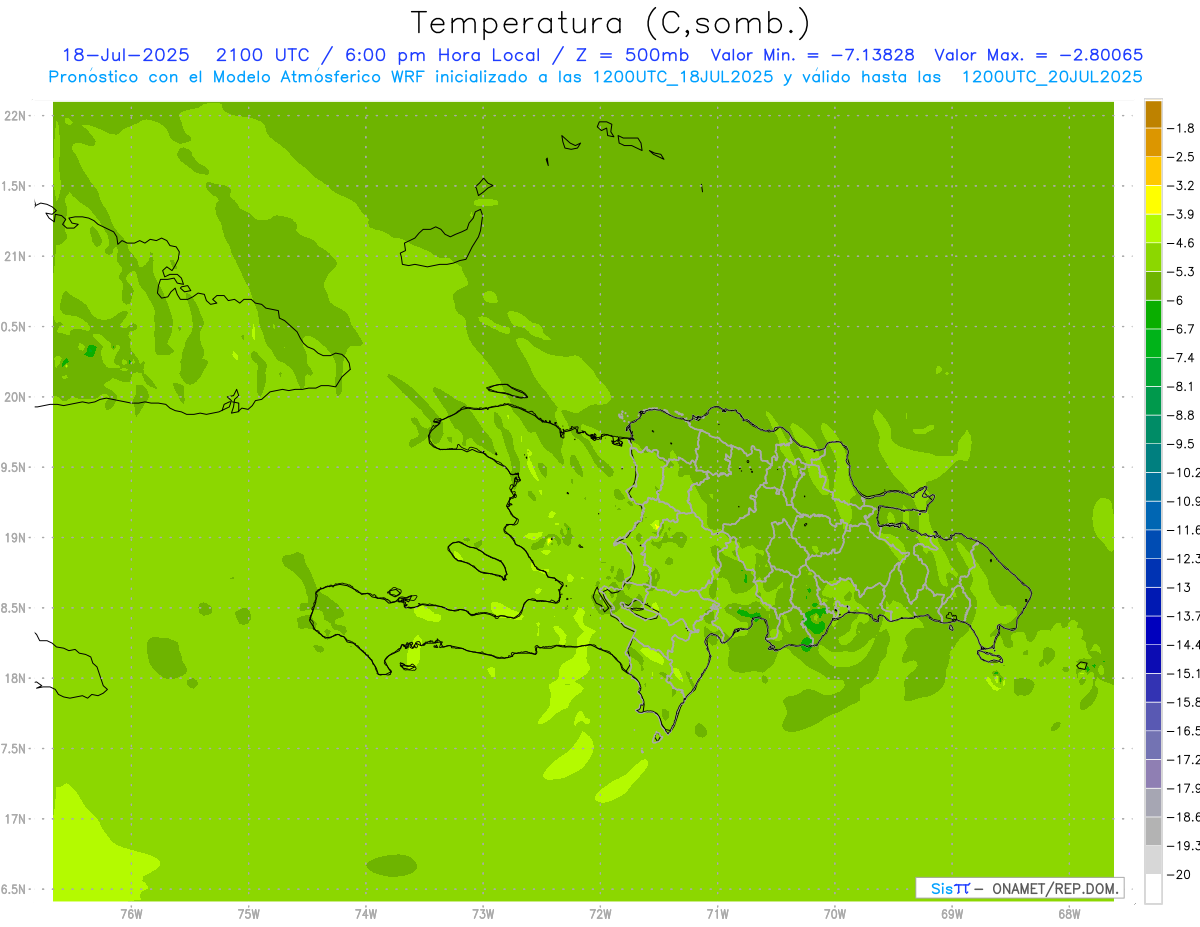Select the date text "18-Jul-2025"
The height and width of the screenshot is (927, 1200).
tap(124, 55)
